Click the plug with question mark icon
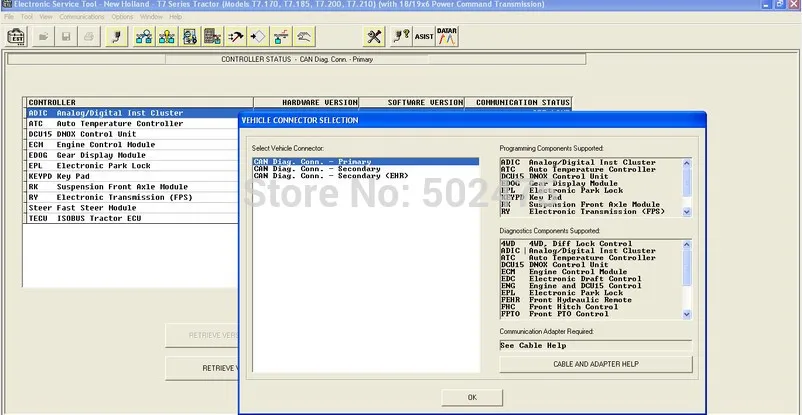 tap(401, 37)
